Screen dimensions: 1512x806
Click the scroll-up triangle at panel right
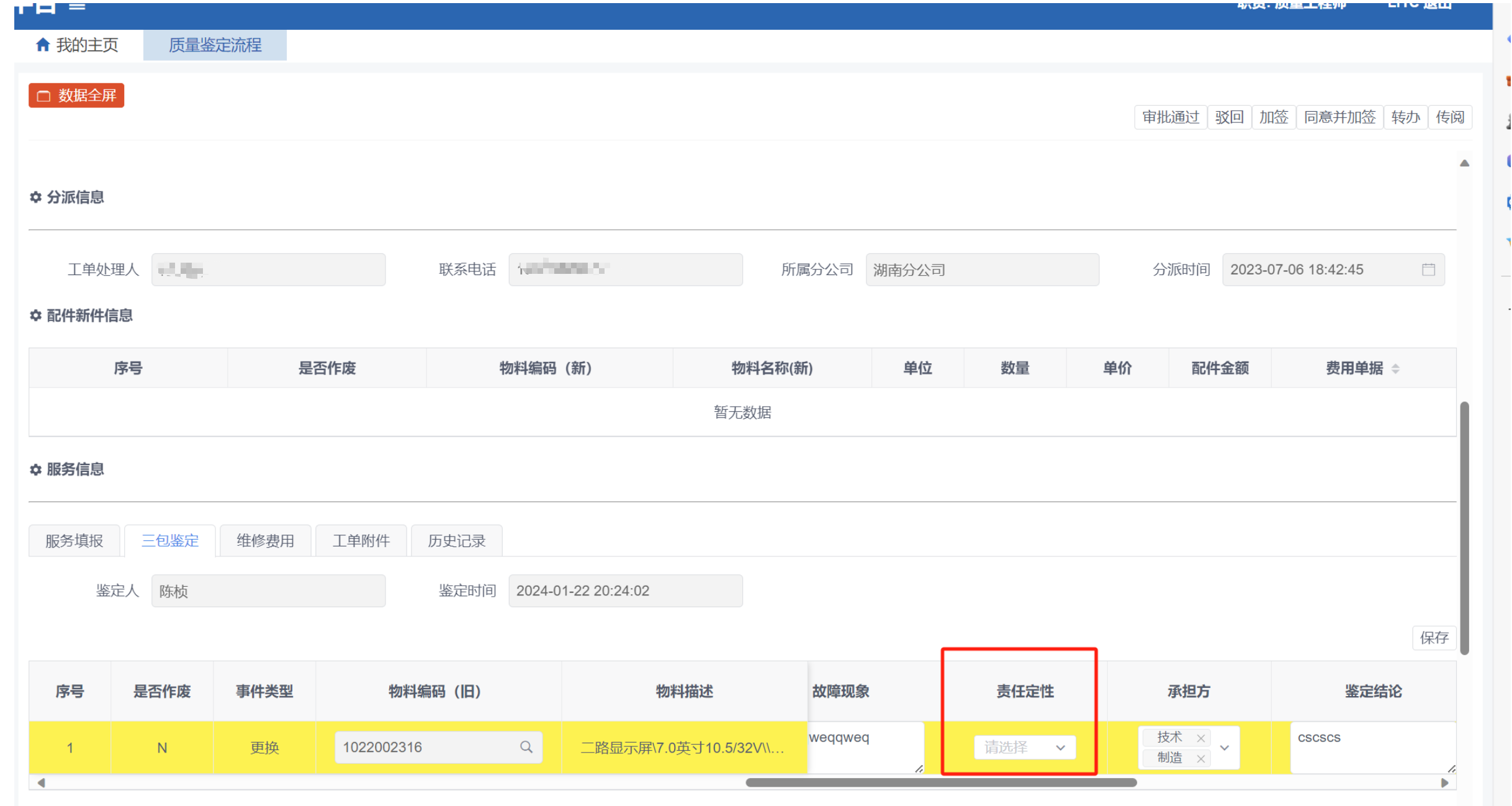coord(1465,163)
